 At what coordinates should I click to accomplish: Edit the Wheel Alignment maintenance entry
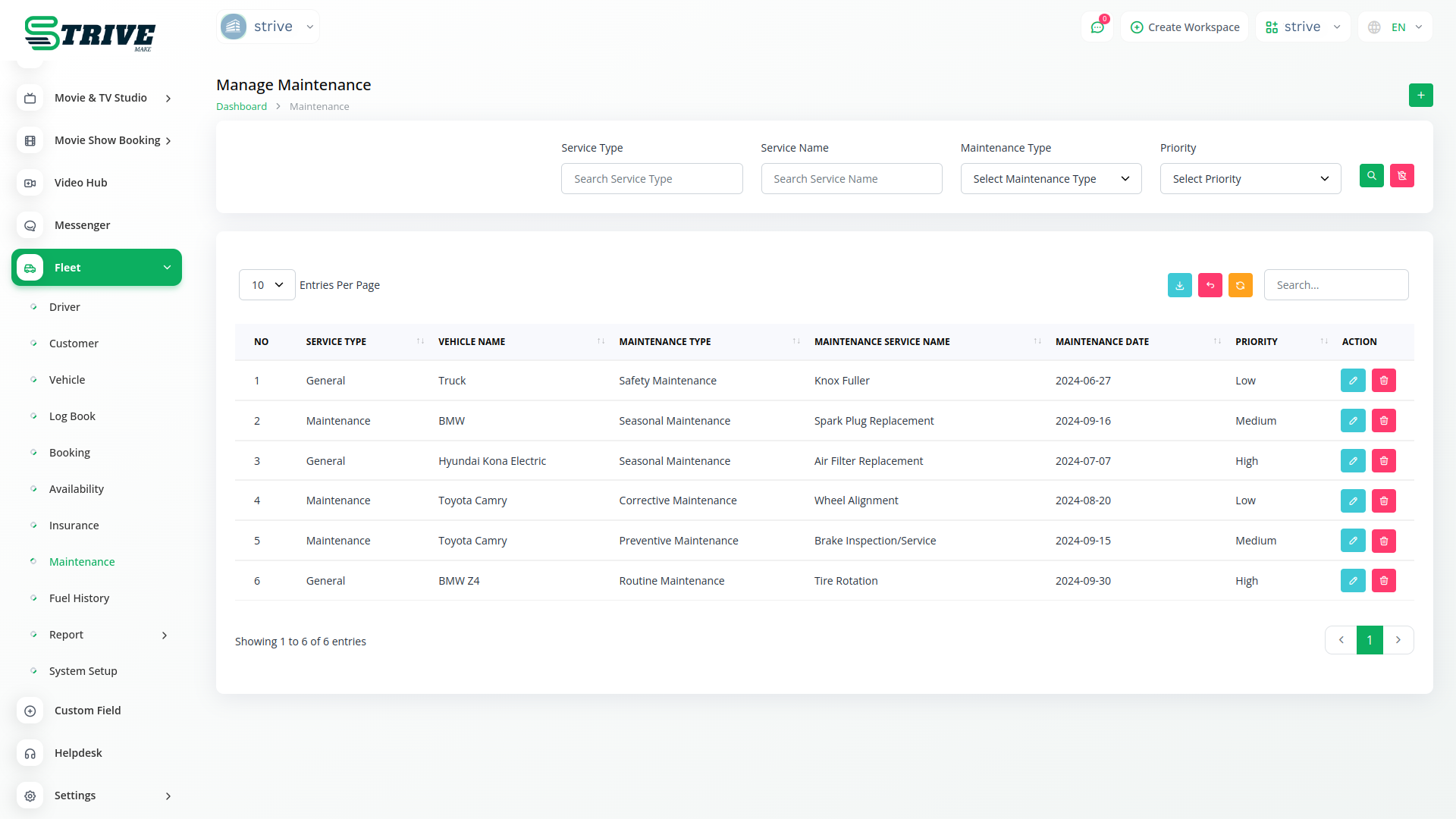coord(1352,500)
